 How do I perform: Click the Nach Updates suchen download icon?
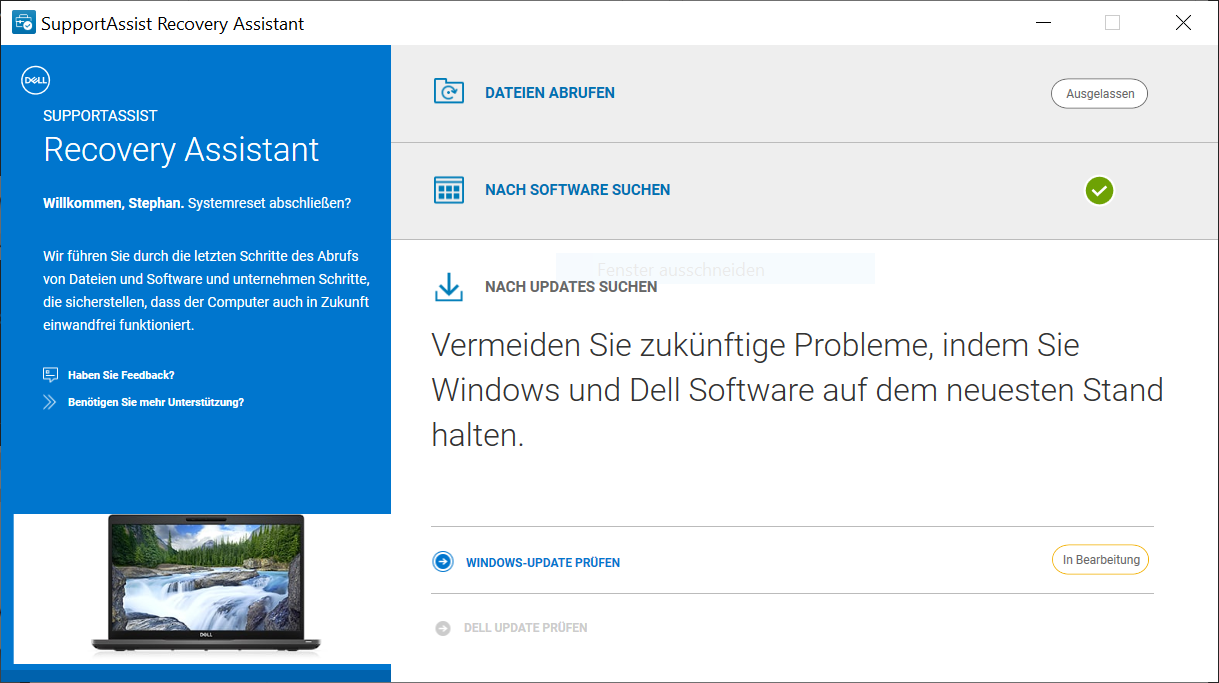point(449,287)
